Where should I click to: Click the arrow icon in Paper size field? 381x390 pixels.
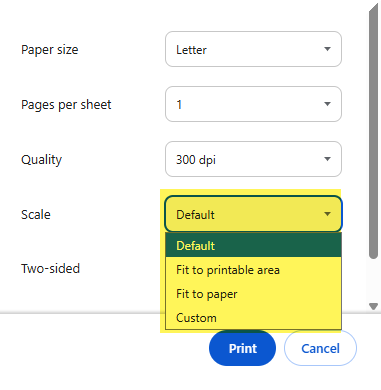click(x=327, y=49)
